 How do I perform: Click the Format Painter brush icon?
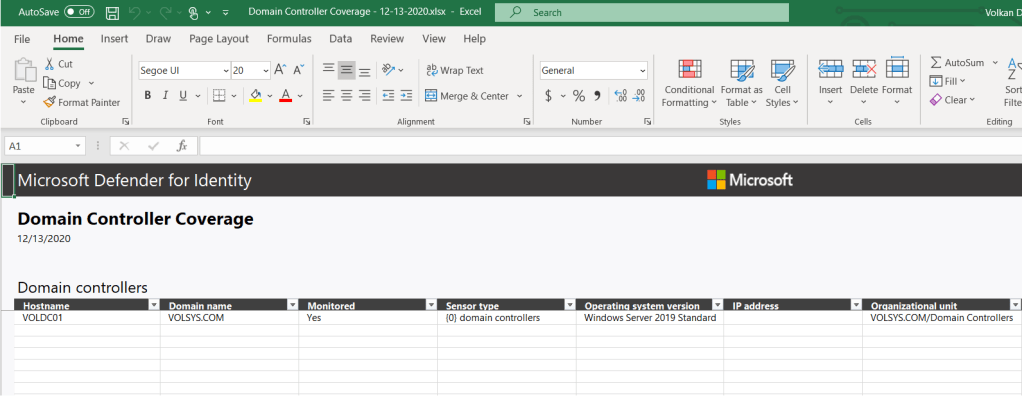[50, 102]
